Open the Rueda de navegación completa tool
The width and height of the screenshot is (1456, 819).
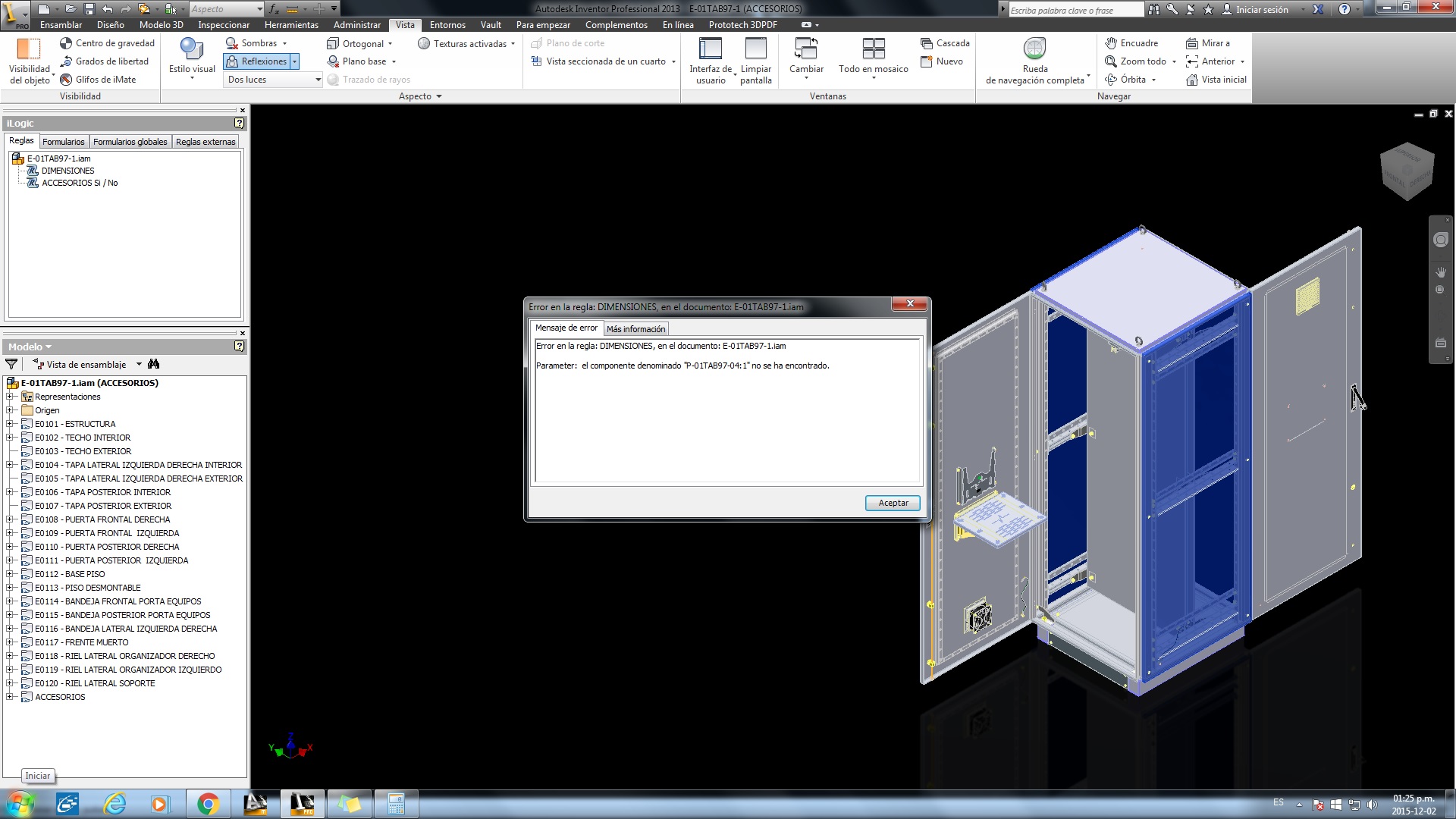coord(1034,50)
